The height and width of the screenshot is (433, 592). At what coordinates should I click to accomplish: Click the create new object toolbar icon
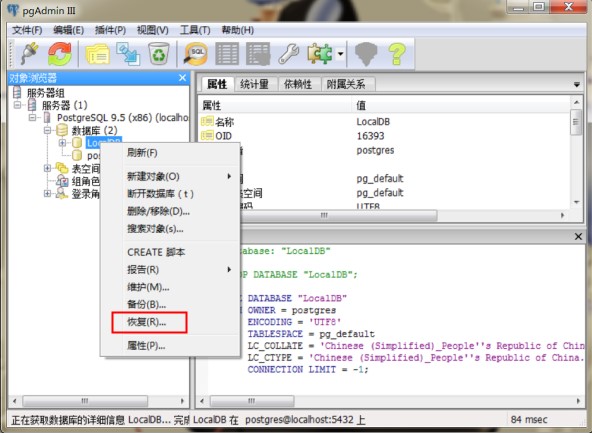coord(128,54)
